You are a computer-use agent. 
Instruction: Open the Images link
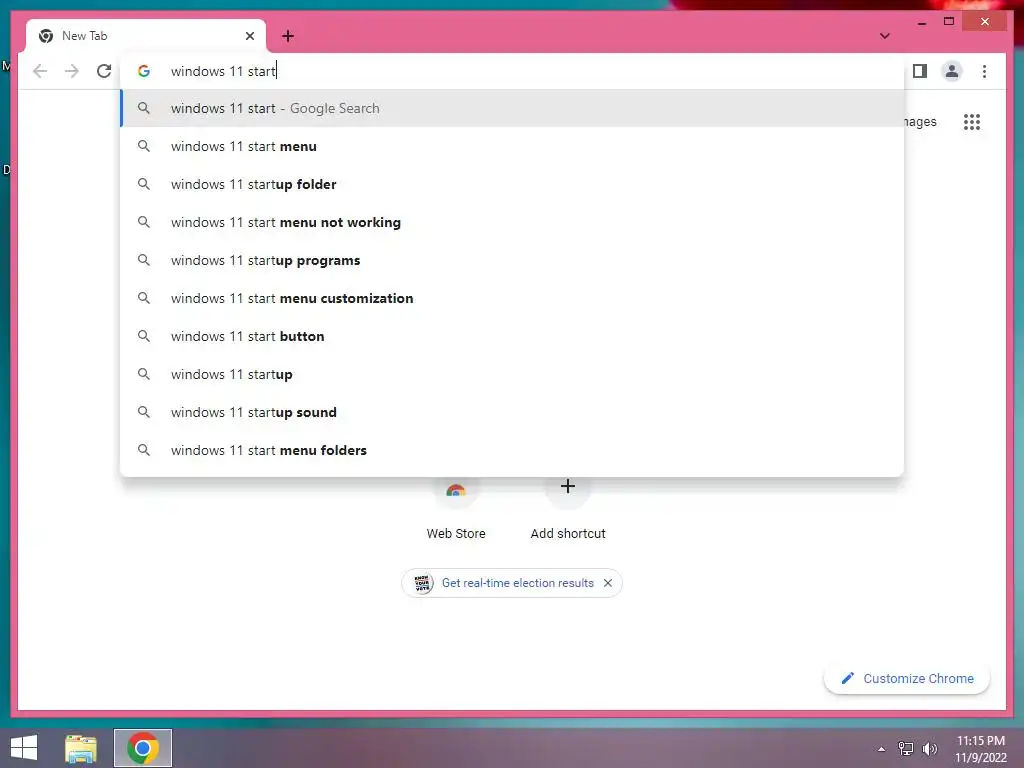(920, 121)
